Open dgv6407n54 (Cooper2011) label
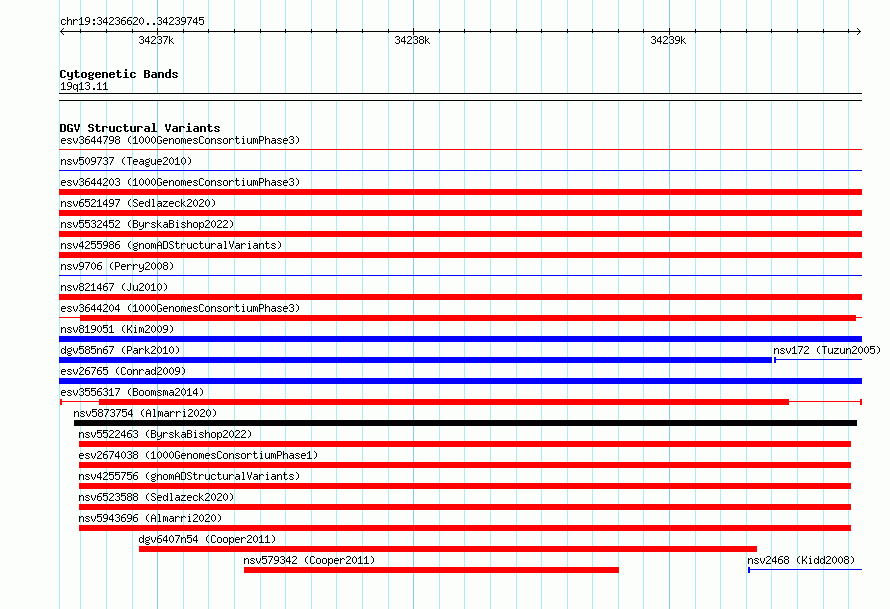 click(207, 539)
